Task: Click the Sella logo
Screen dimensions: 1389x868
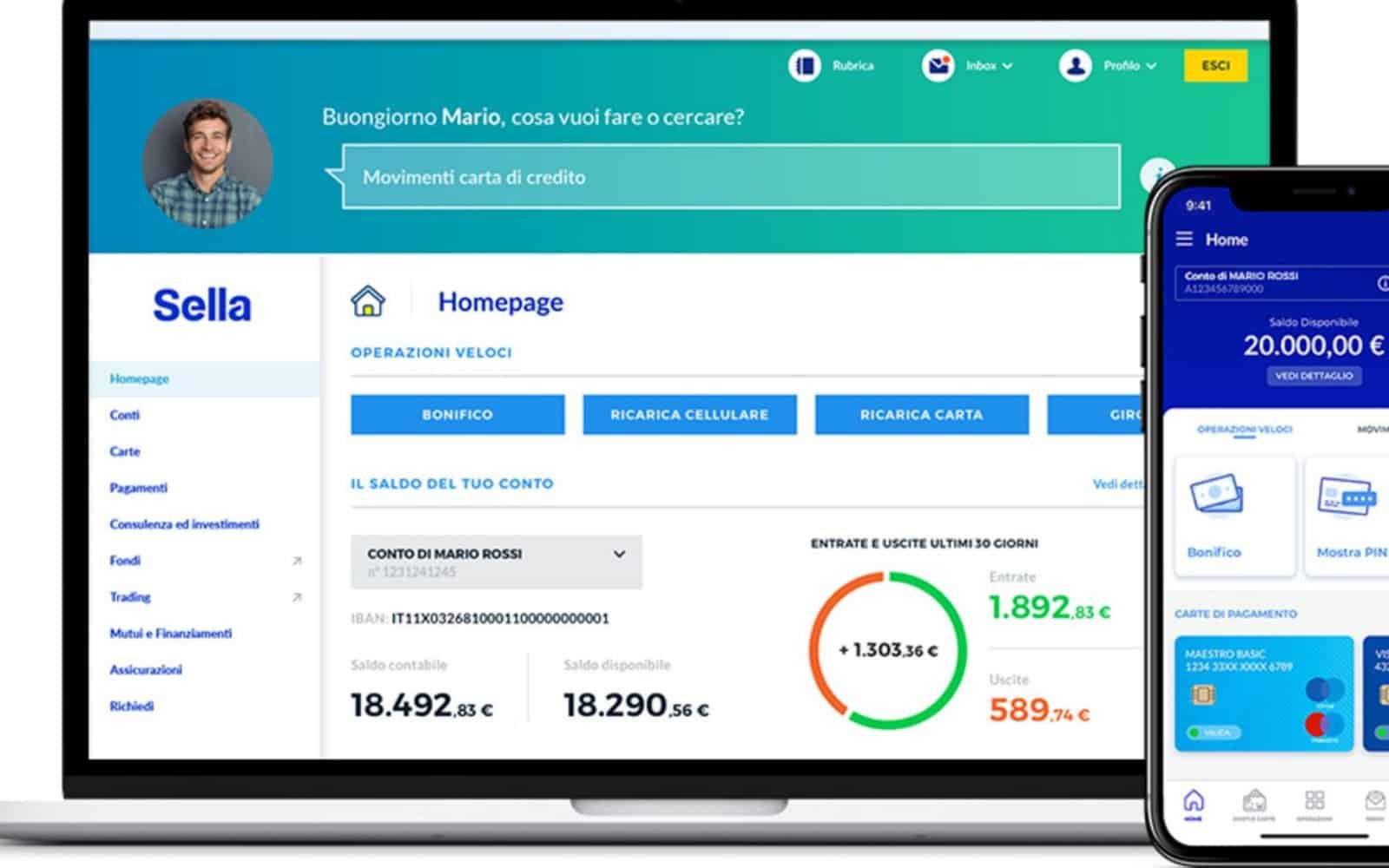Action: point(202,306)
